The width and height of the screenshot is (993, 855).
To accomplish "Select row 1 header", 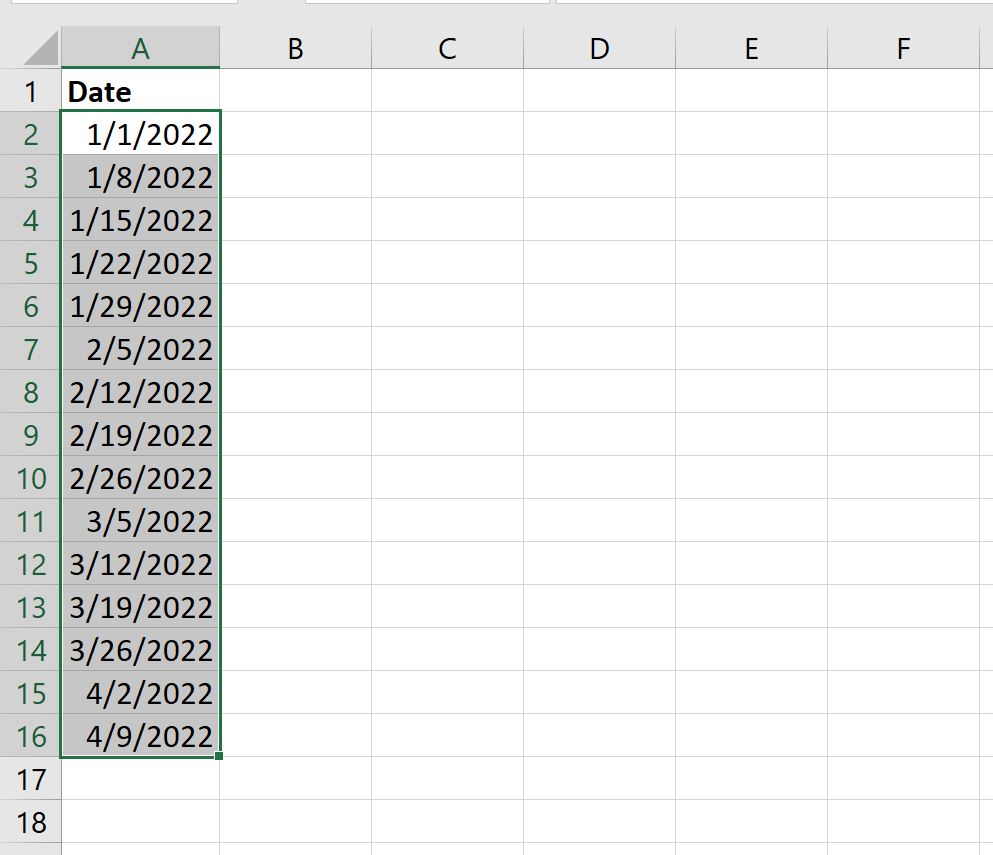I will 30,91.
